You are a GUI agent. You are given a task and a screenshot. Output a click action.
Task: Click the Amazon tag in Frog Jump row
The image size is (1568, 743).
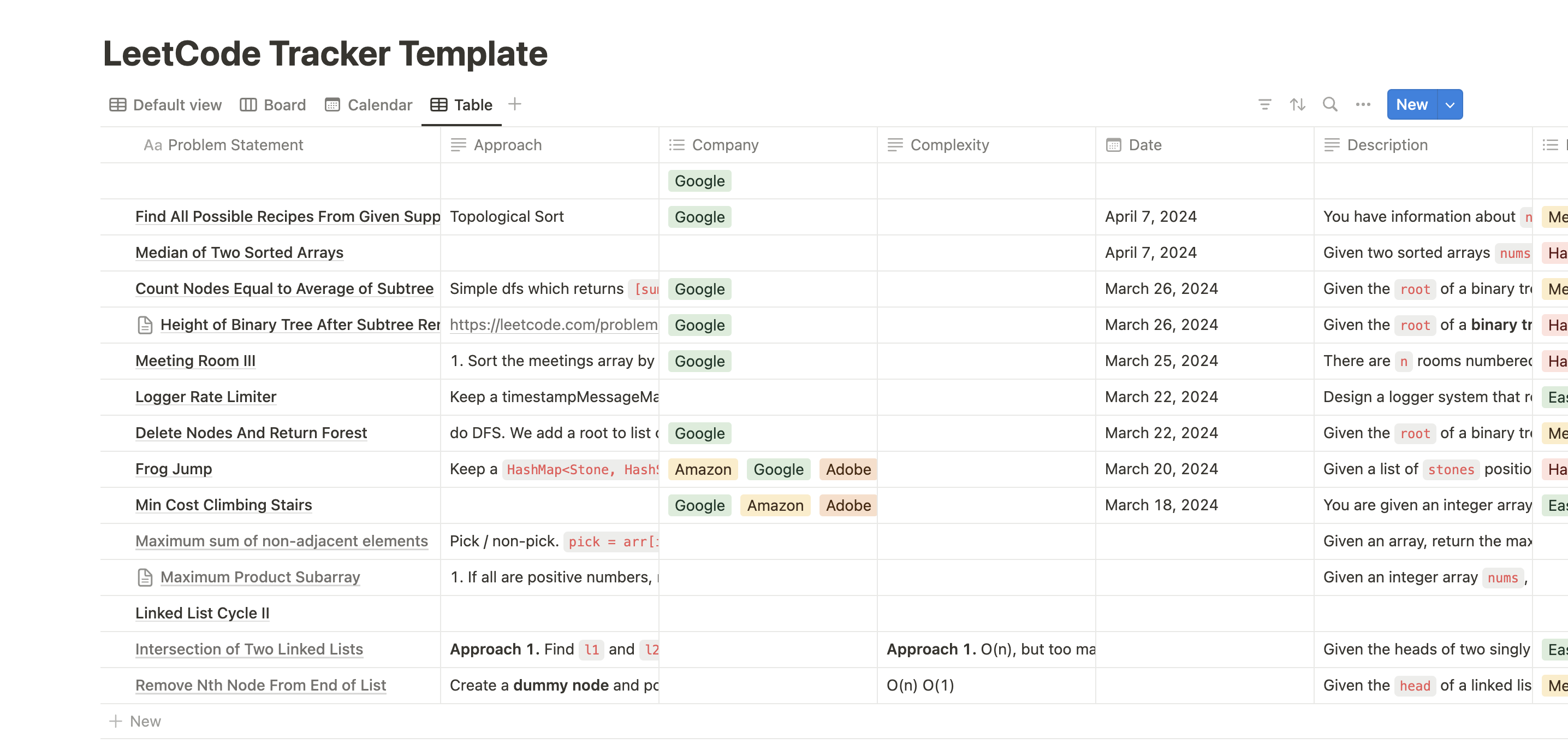[x=703, y=469]
